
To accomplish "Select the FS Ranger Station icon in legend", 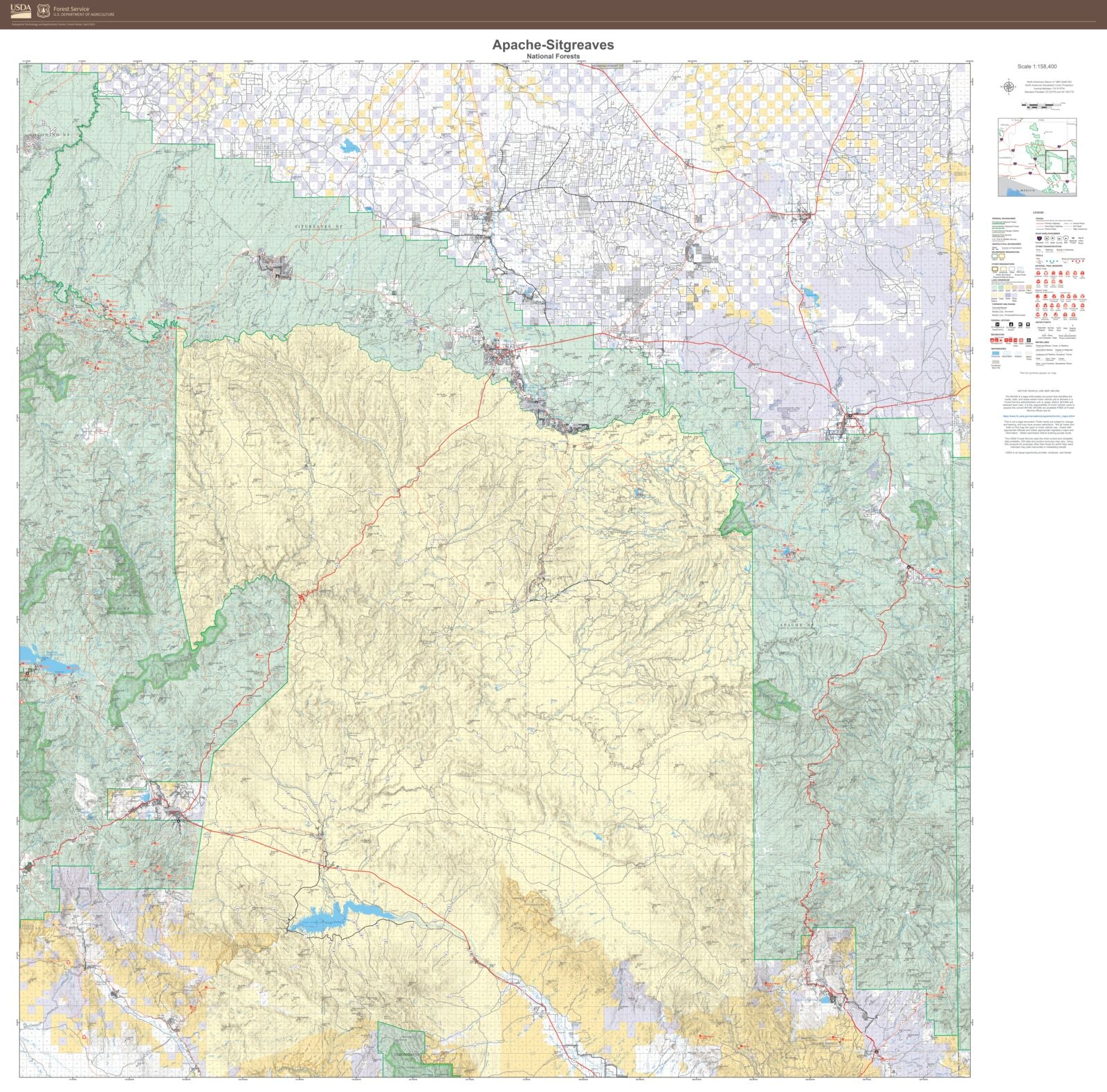I will [1010, 325].
